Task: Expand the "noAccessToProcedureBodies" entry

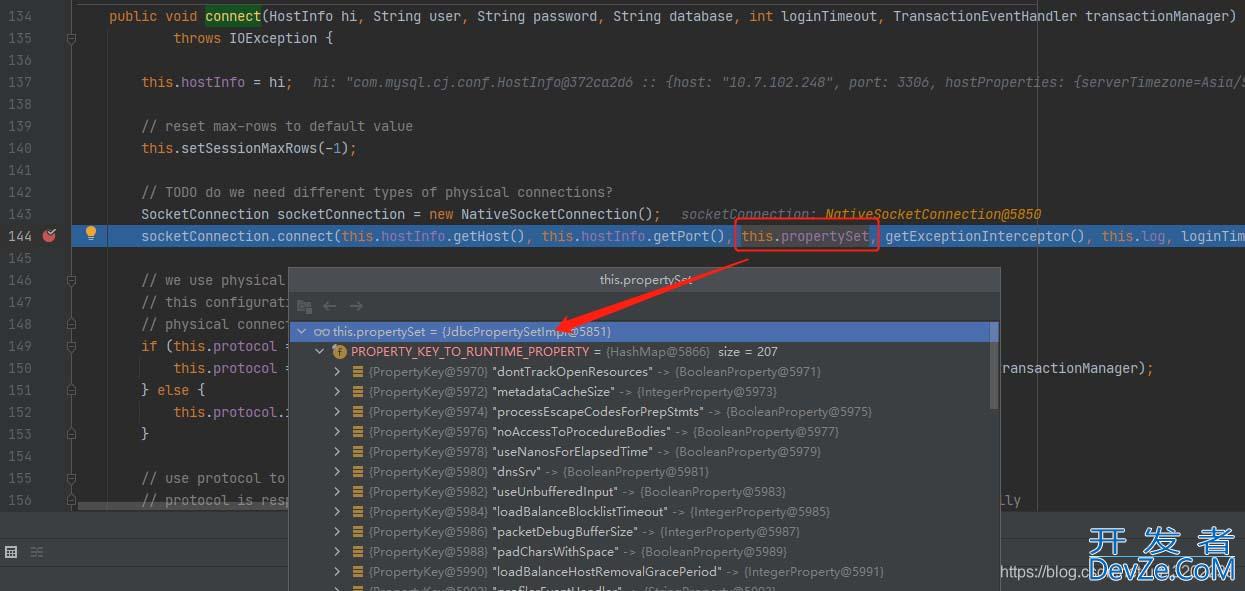Action: point(338,432)
